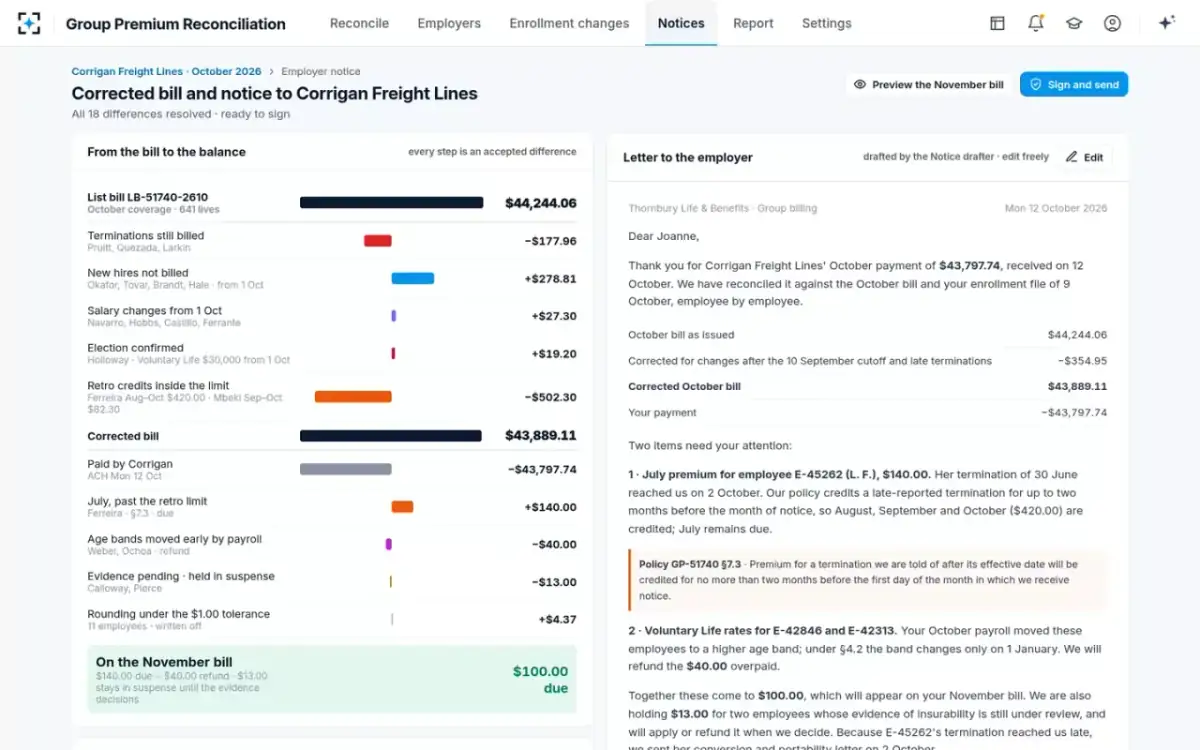The height and width of the screenshot is (750, 1200).
Task: Click the gray Paid by Corrigan bar
Action: coord(346,469)
